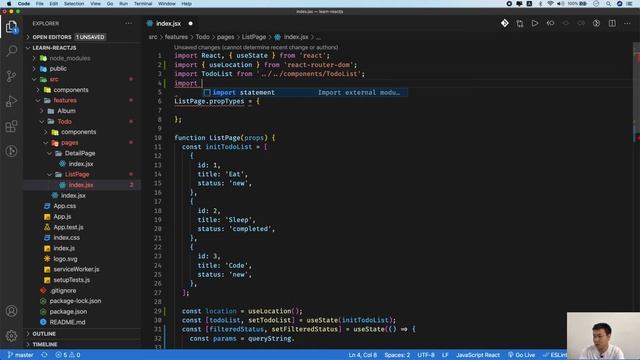Click the unsaved dot on index.jsx tab
This screenshot has height=360, width=640.
(190, 24)
